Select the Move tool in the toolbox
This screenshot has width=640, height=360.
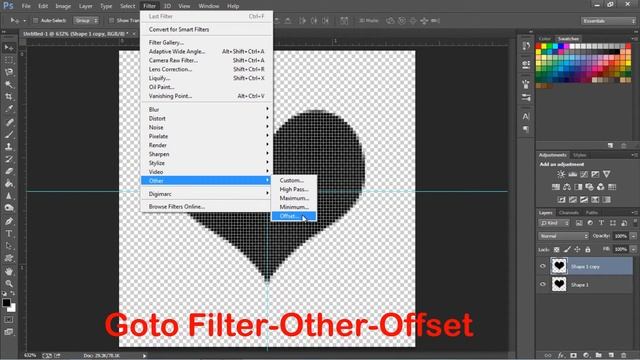coord(9,48)
